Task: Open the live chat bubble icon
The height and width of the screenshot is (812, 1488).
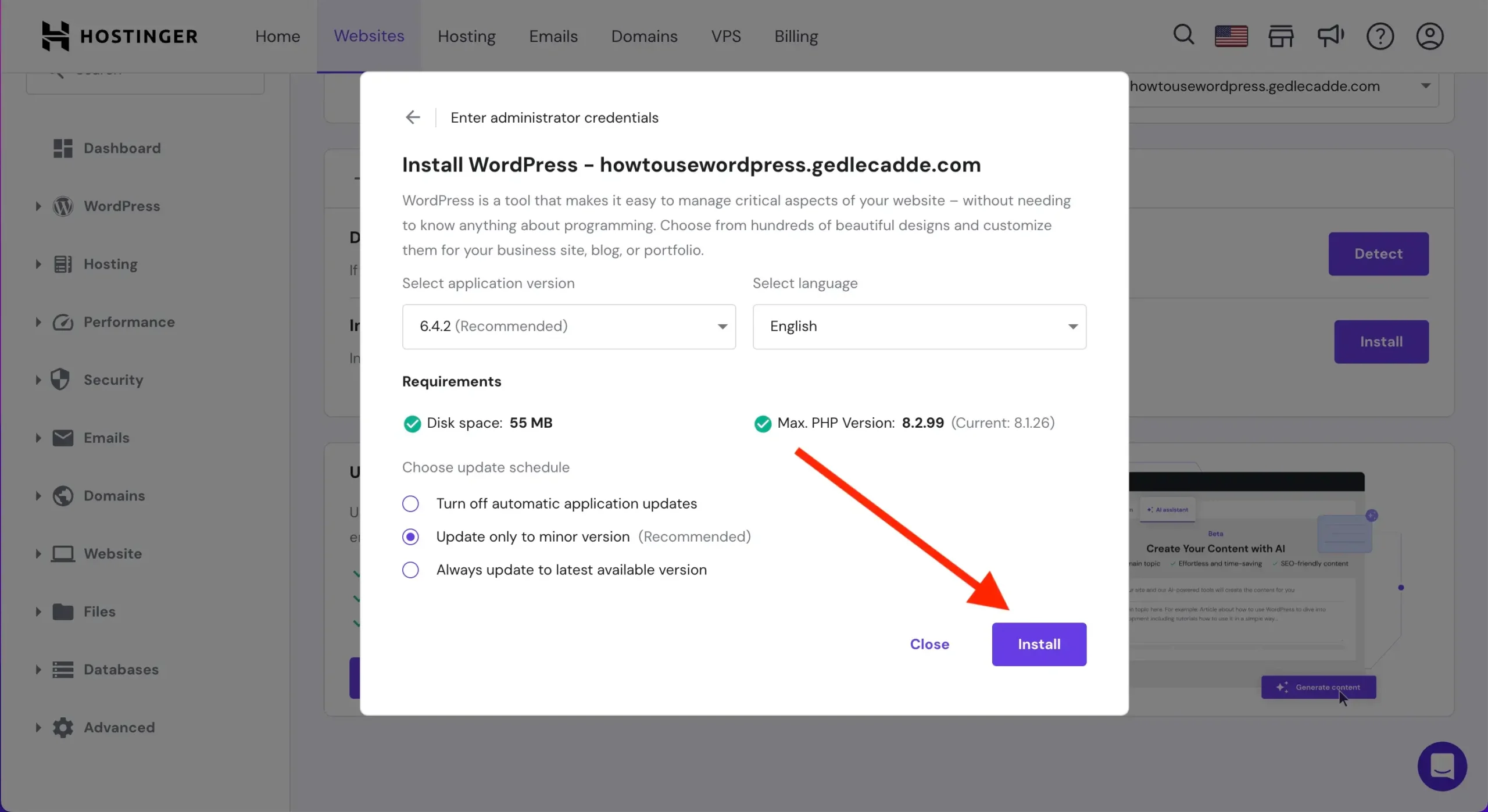Action: pyautogui.click(x=1442, y=766)
